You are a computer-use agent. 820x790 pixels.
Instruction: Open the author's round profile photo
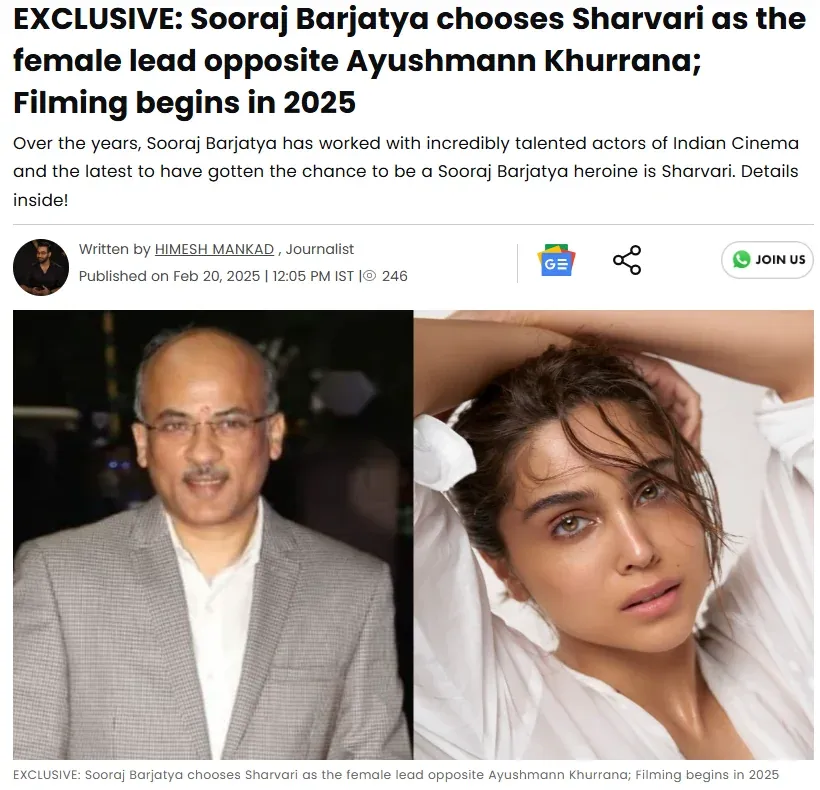pyautogui.click(x=41, y=267)
